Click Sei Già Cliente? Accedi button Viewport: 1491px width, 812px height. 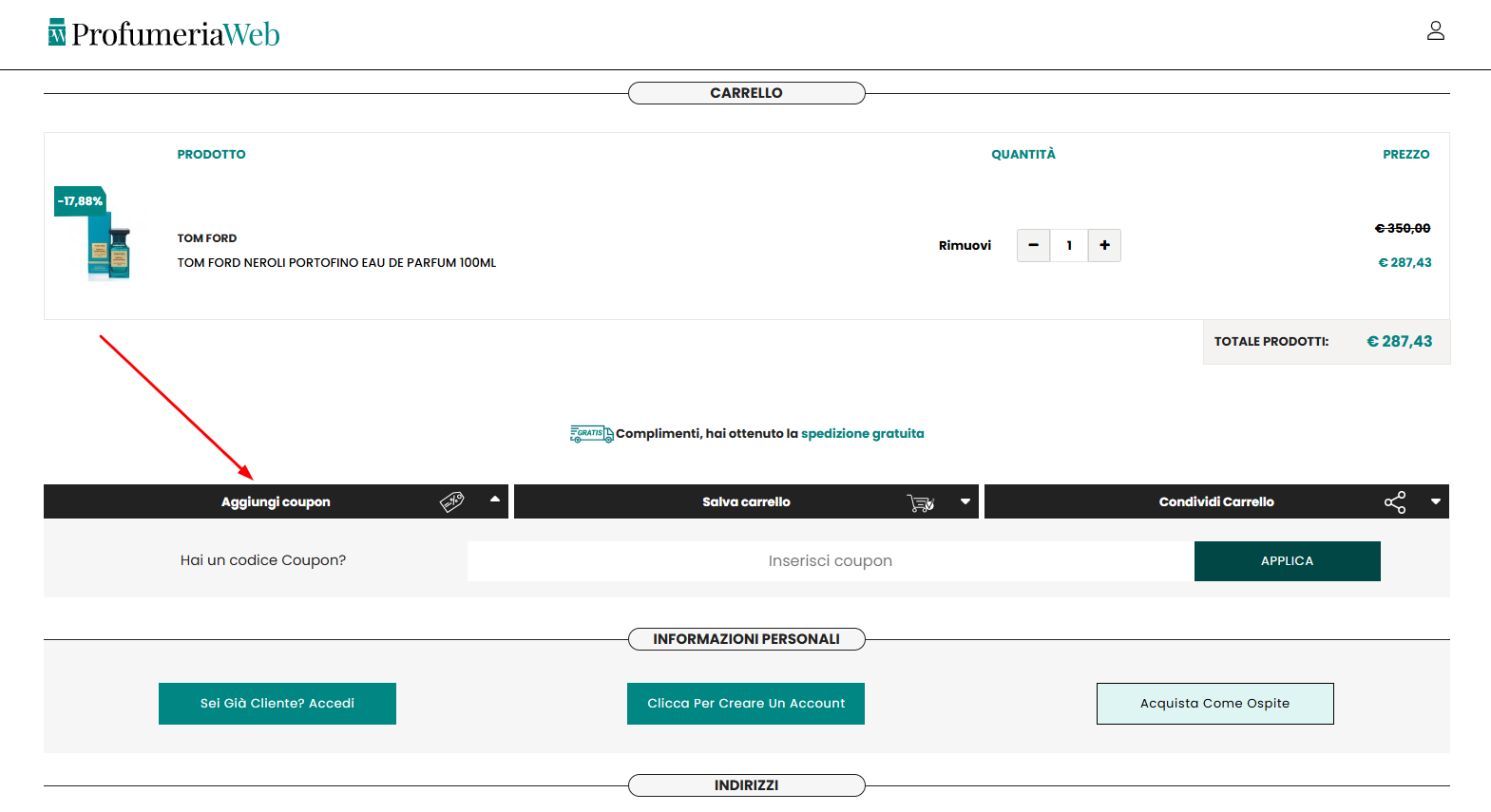[277, 704]
